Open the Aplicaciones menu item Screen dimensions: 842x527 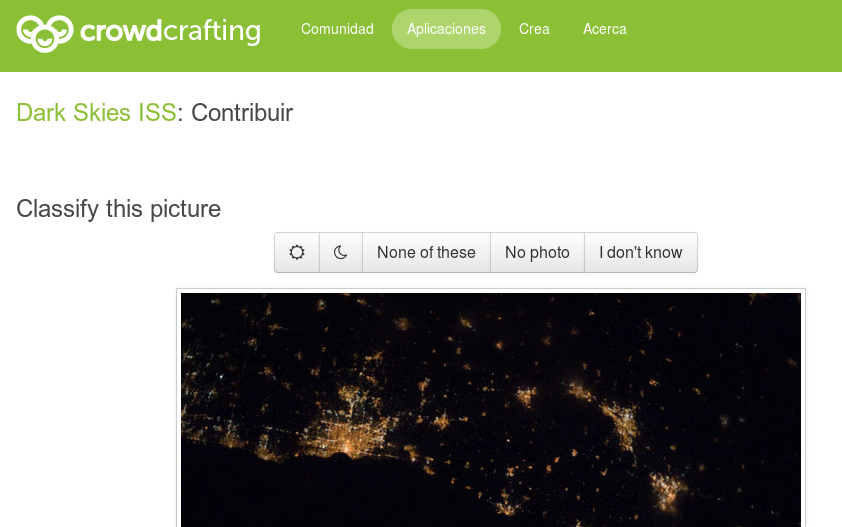click(x=446, y=29)
